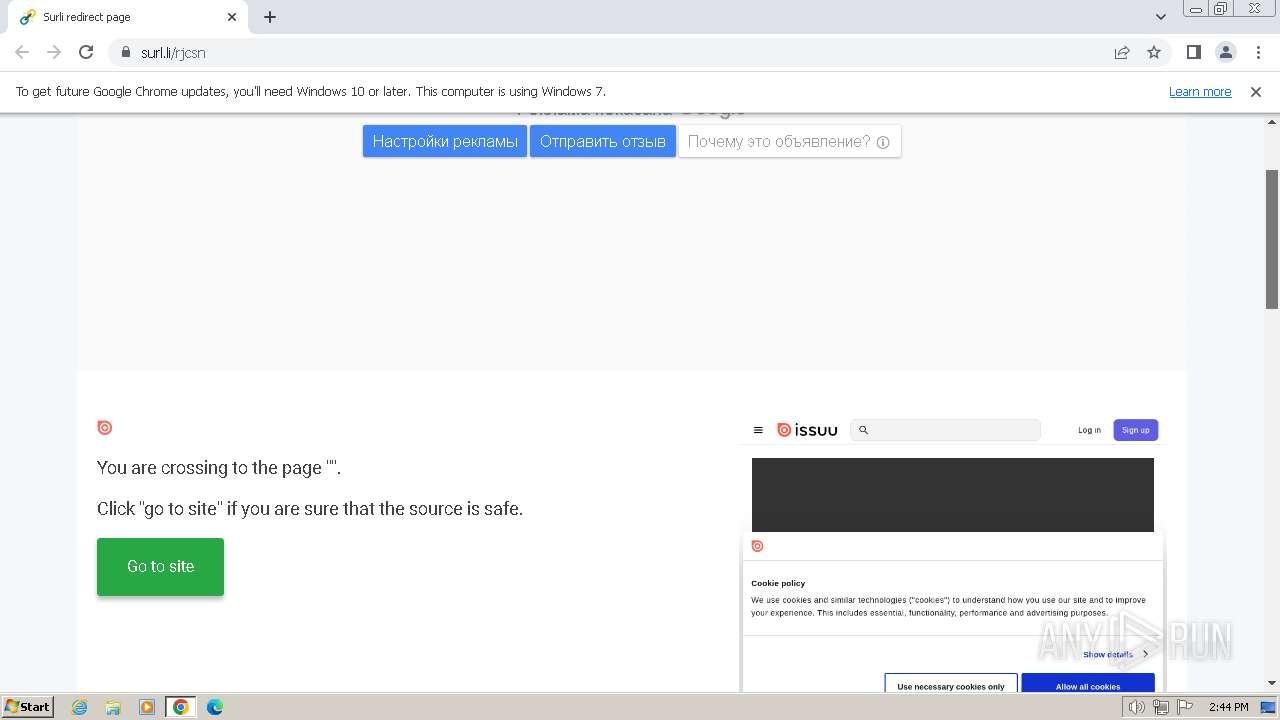This screenshot has width=1280, height=720.
Task: Open the side panel icon
Action: [1193, 52]
